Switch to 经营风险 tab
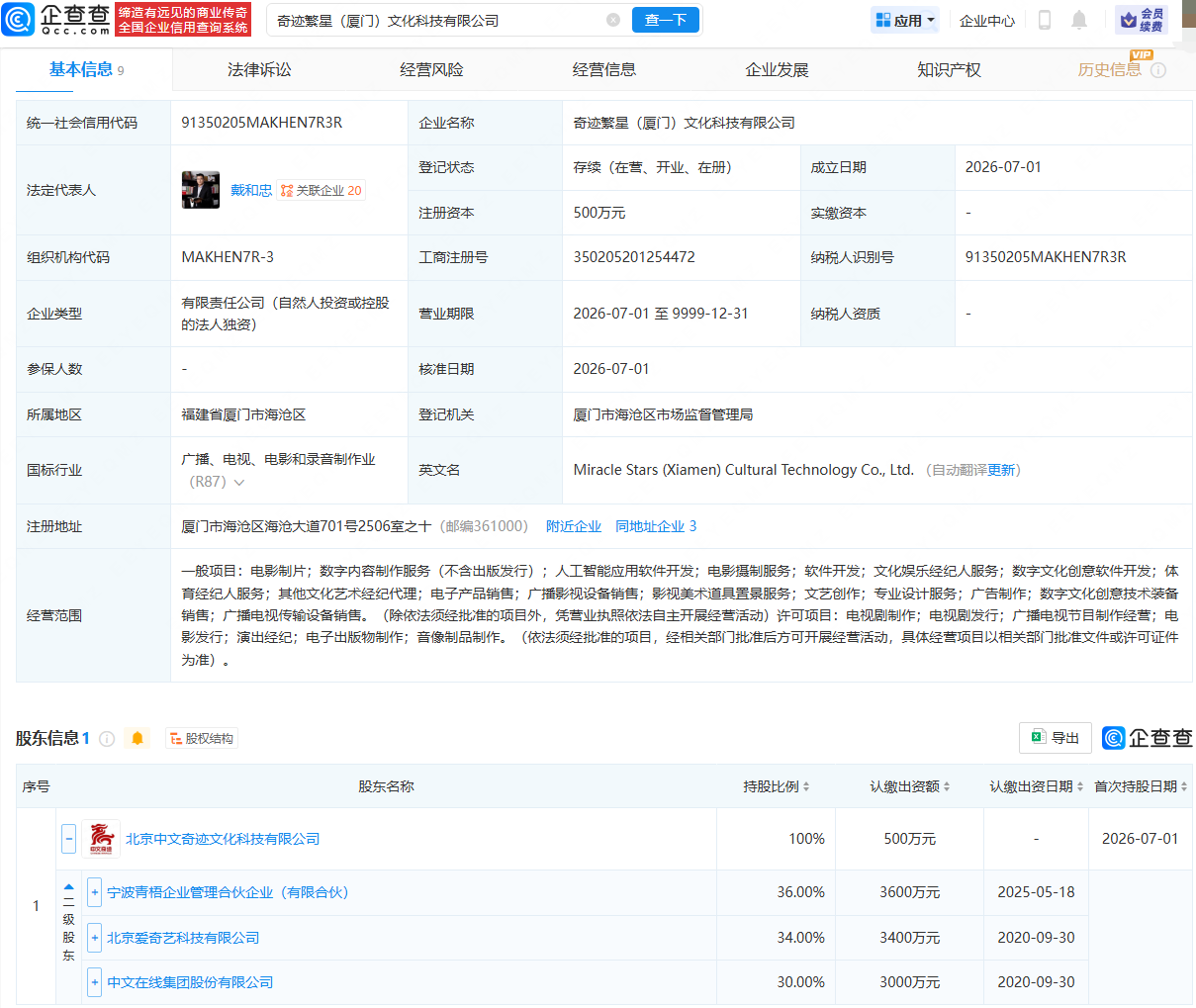1196x1008 pixels. [431, 69]
